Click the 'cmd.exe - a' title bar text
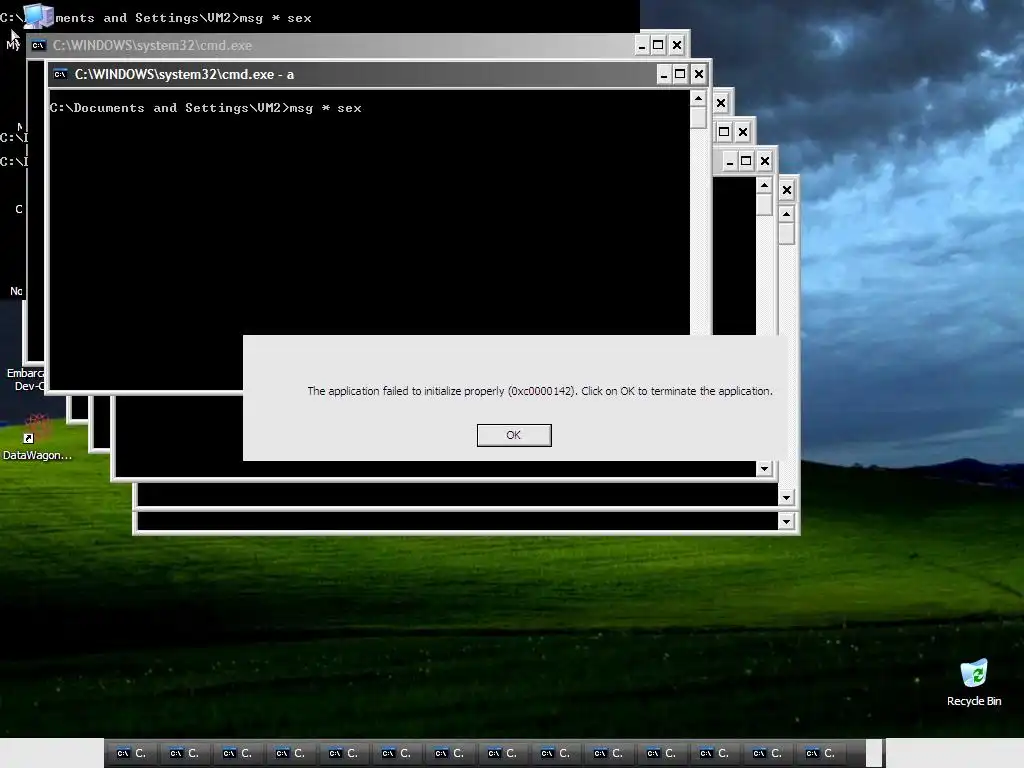 point(184,74)
